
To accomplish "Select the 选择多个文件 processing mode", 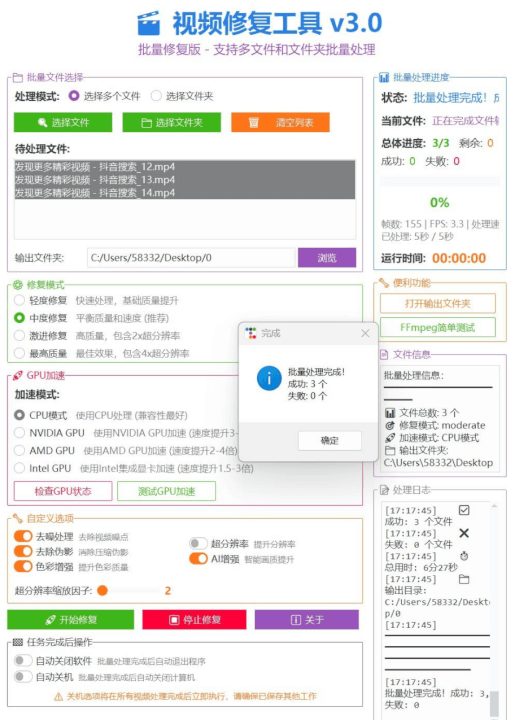I will 74,96.
